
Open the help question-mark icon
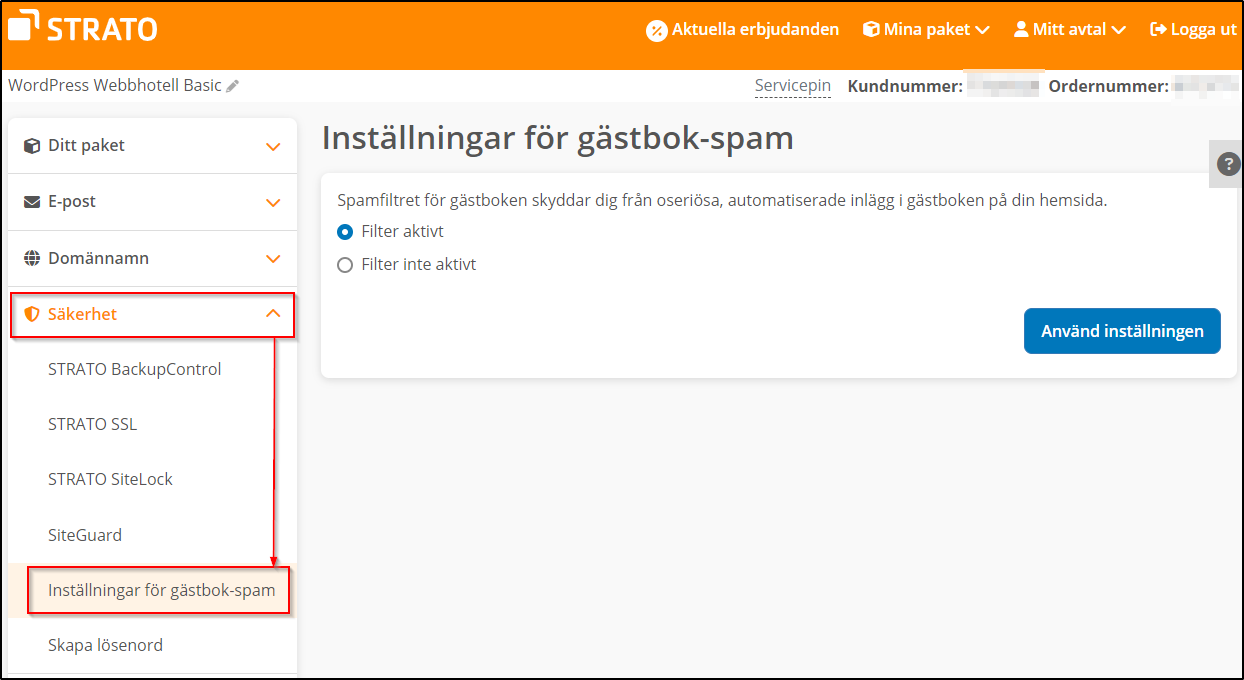(x=1227, y=163)
